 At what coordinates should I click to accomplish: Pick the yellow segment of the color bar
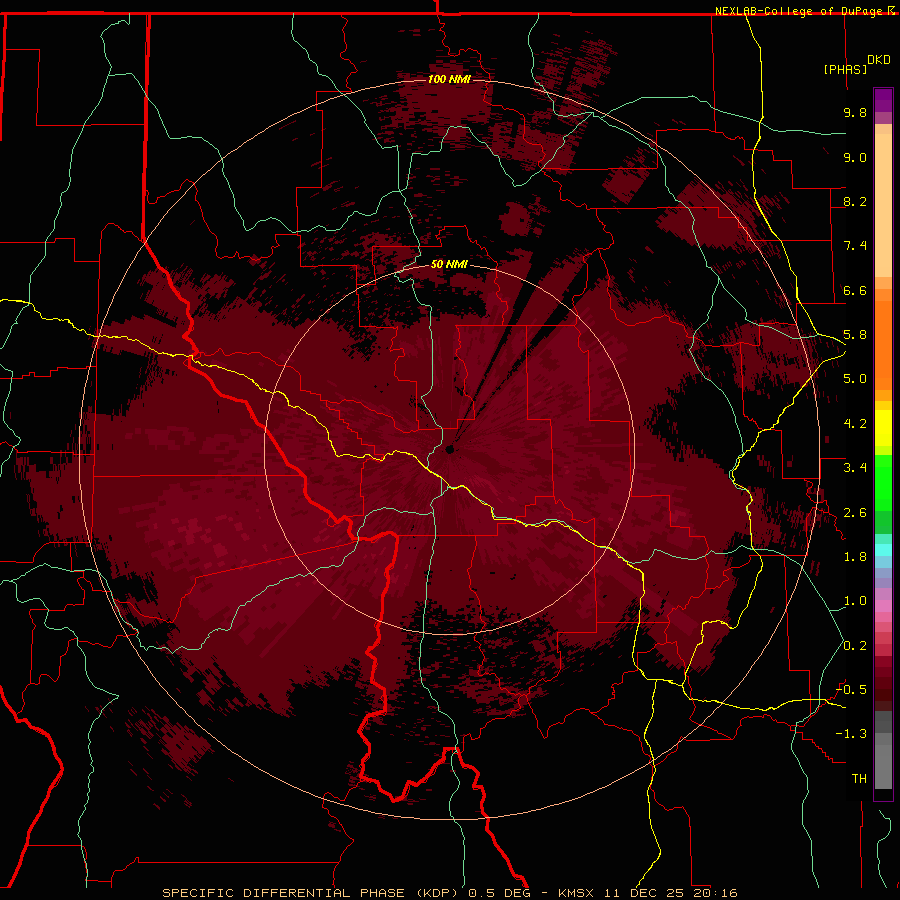tap(883, 428)
